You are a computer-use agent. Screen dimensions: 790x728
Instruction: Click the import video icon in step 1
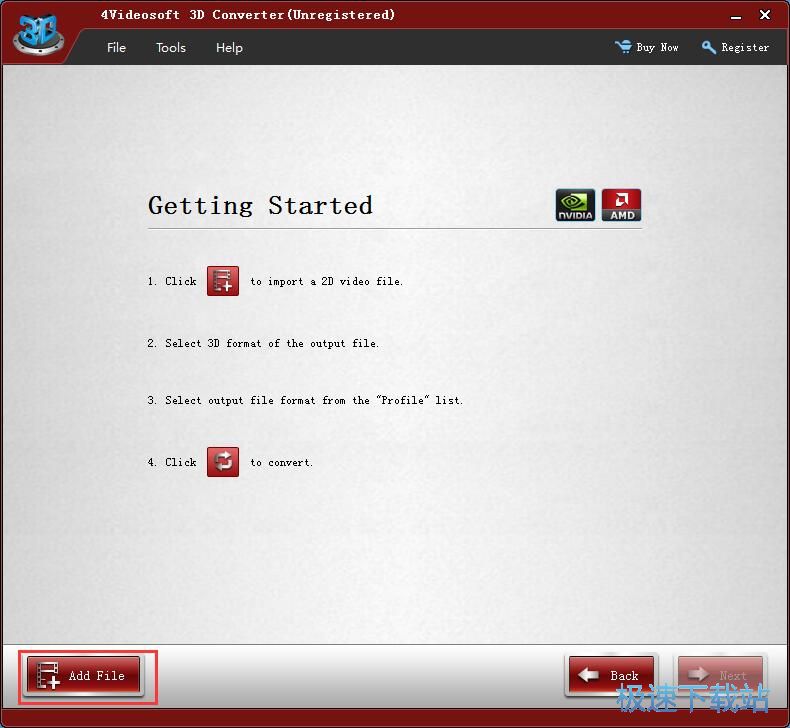(223, 281)
